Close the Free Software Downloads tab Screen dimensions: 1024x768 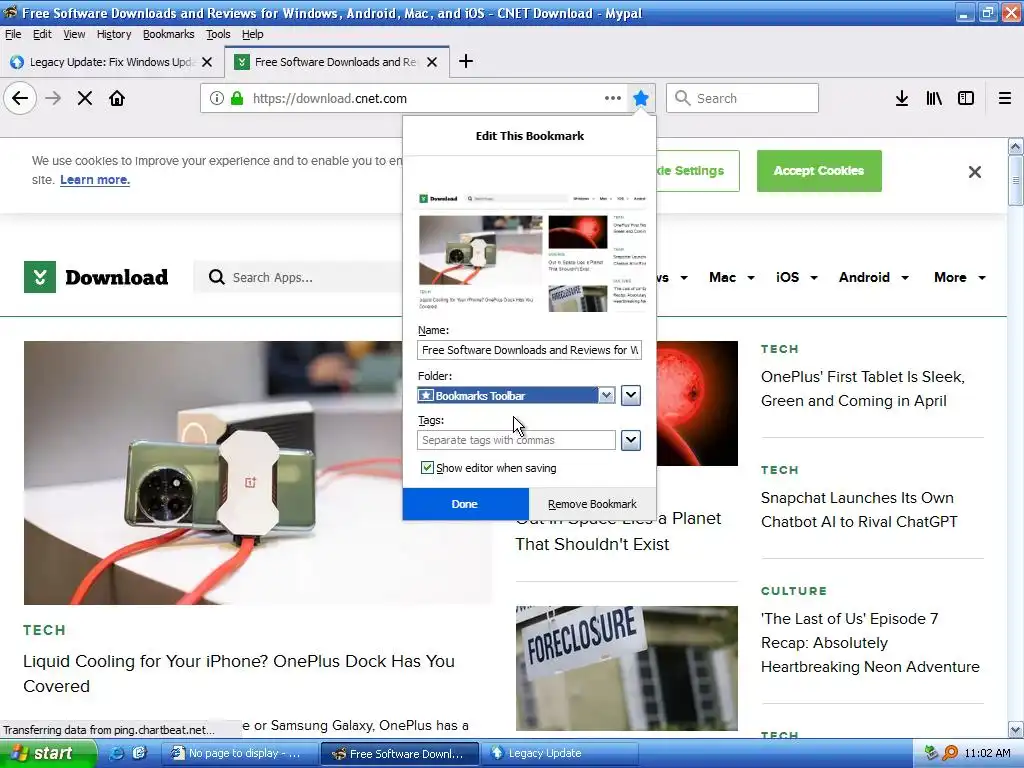[x=432, y=62]
